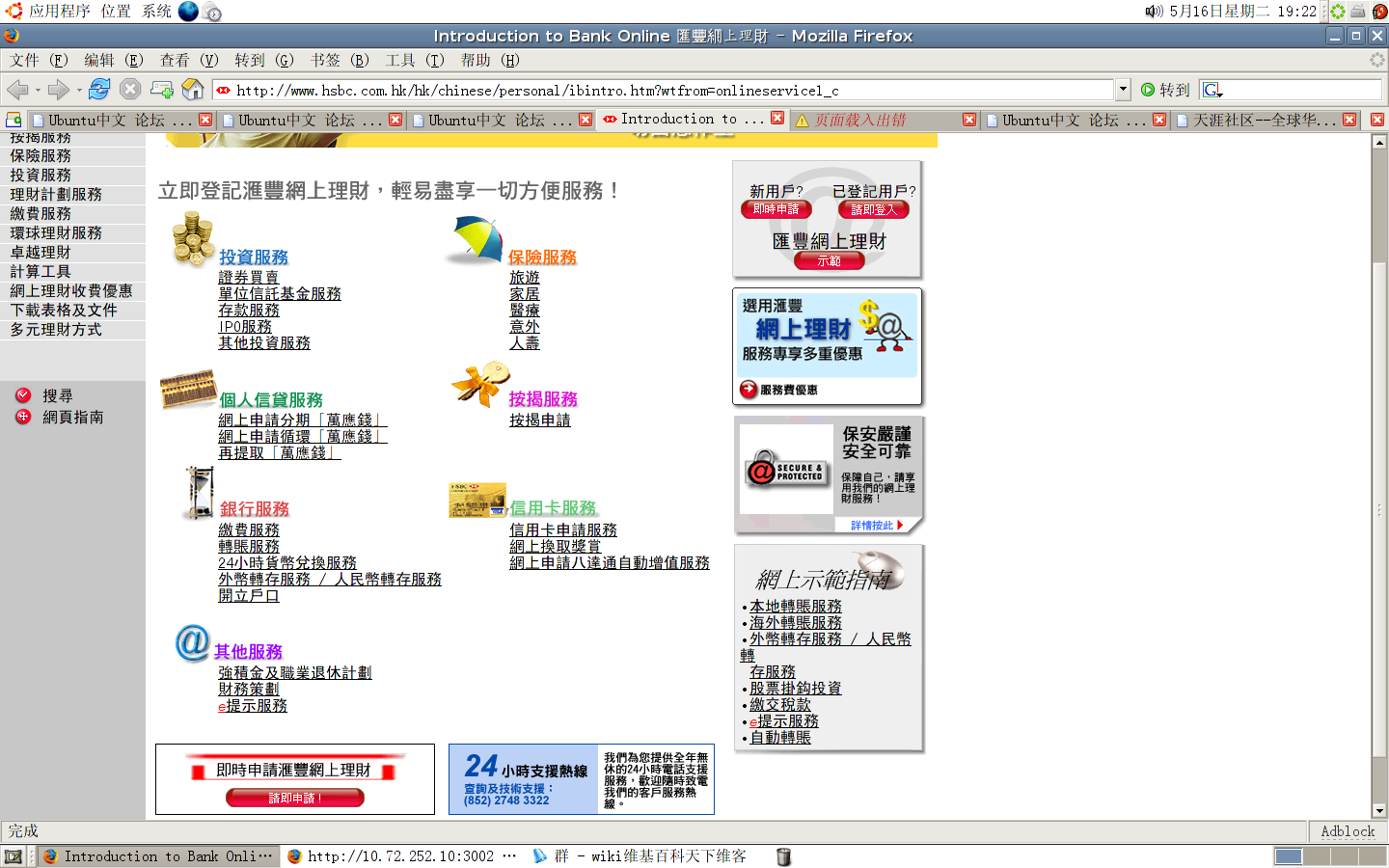Open 下載表格及文件 in the left sidebar
This screenshot has height=868, width=1389.
[64, 310]
